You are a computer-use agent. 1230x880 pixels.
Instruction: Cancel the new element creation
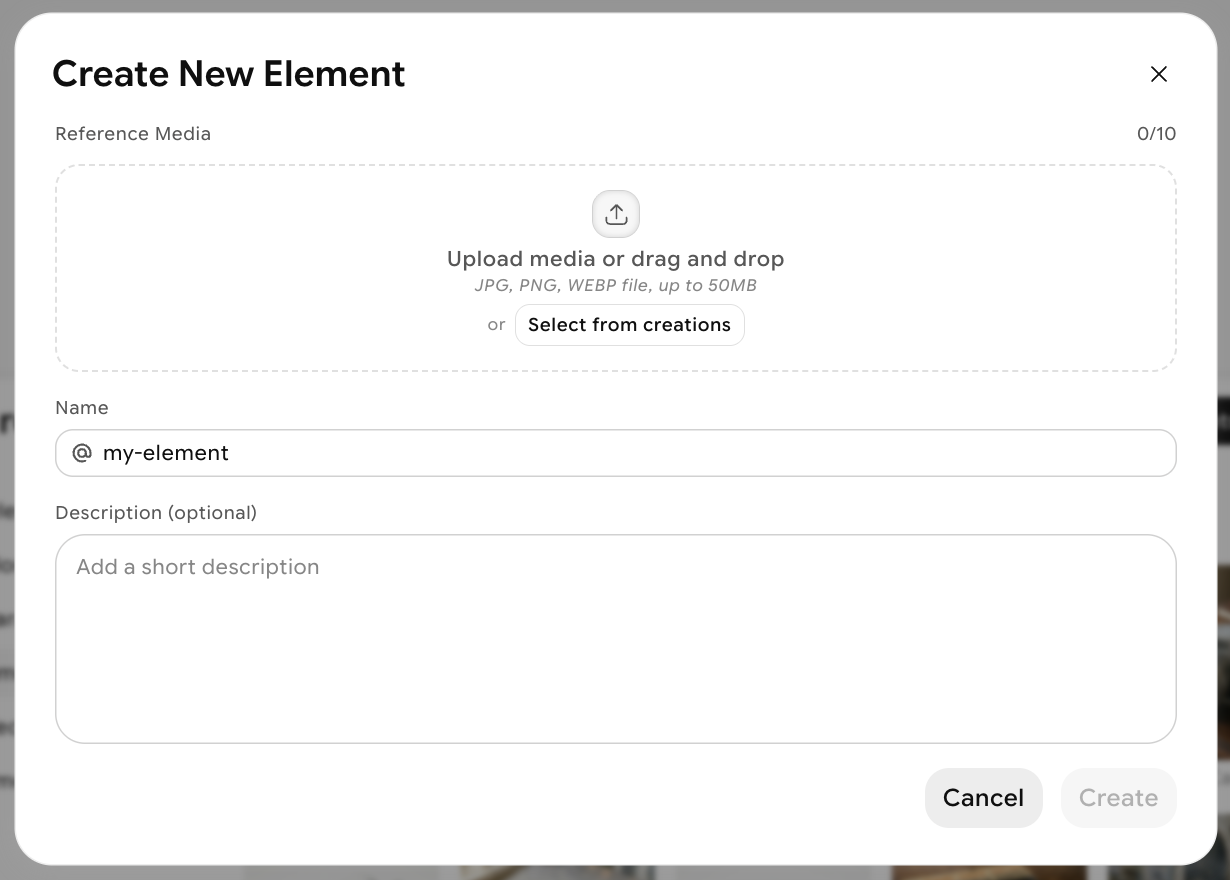tap(983, 798)
